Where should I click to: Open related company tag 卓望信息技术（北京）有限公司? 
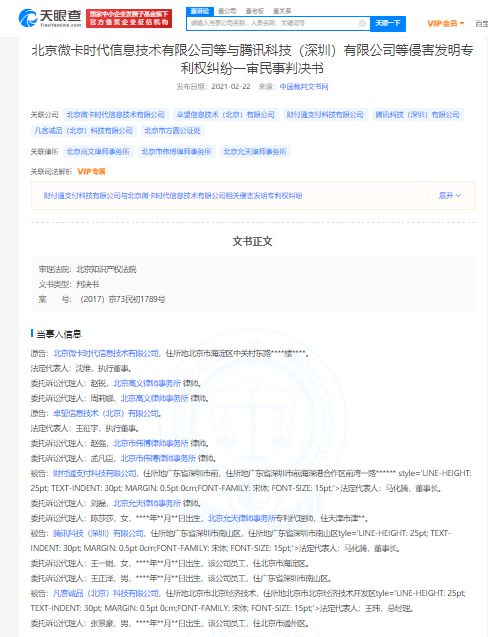(x=226, y=115)
